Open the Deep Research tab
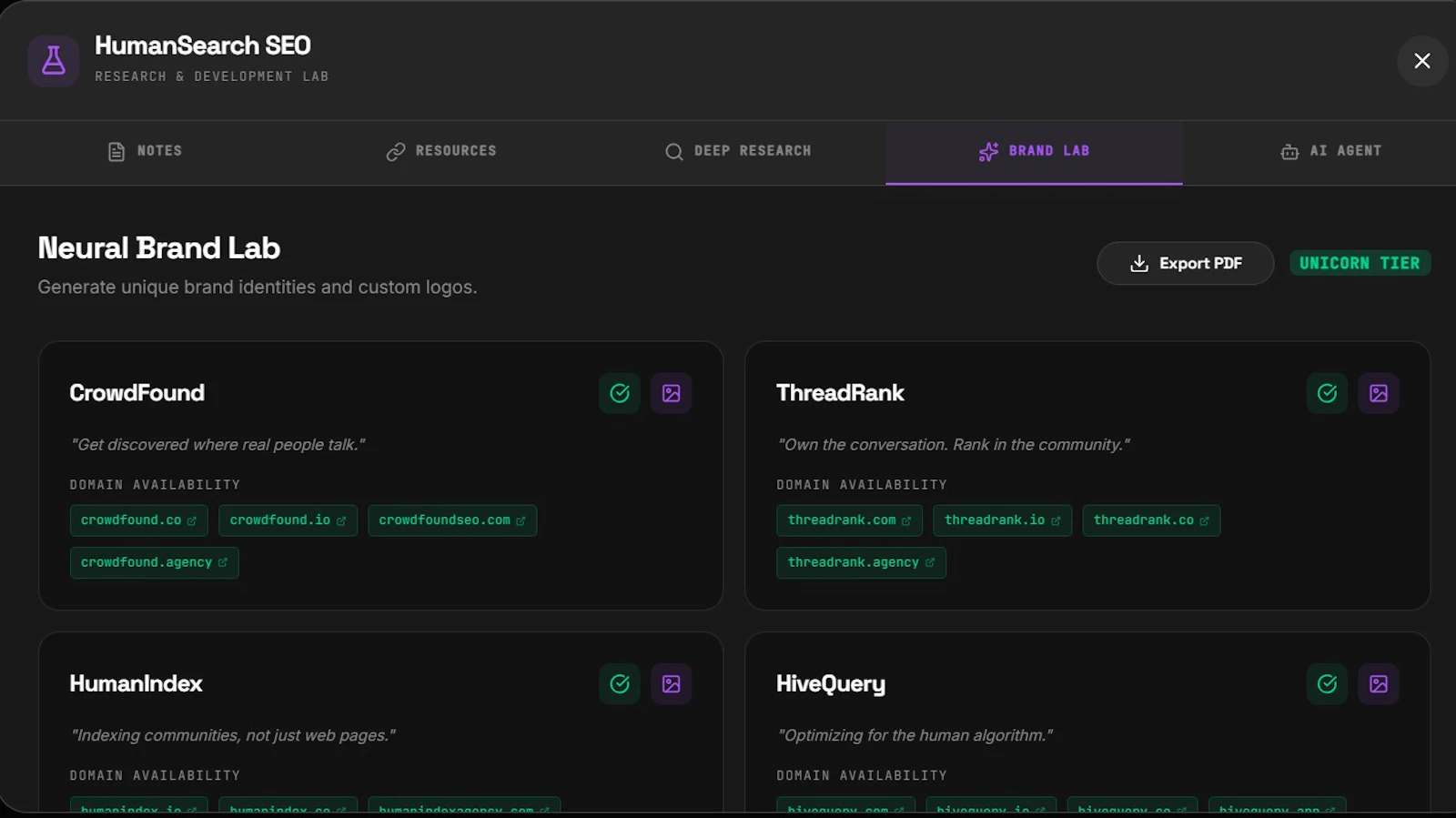 point(738,151)
